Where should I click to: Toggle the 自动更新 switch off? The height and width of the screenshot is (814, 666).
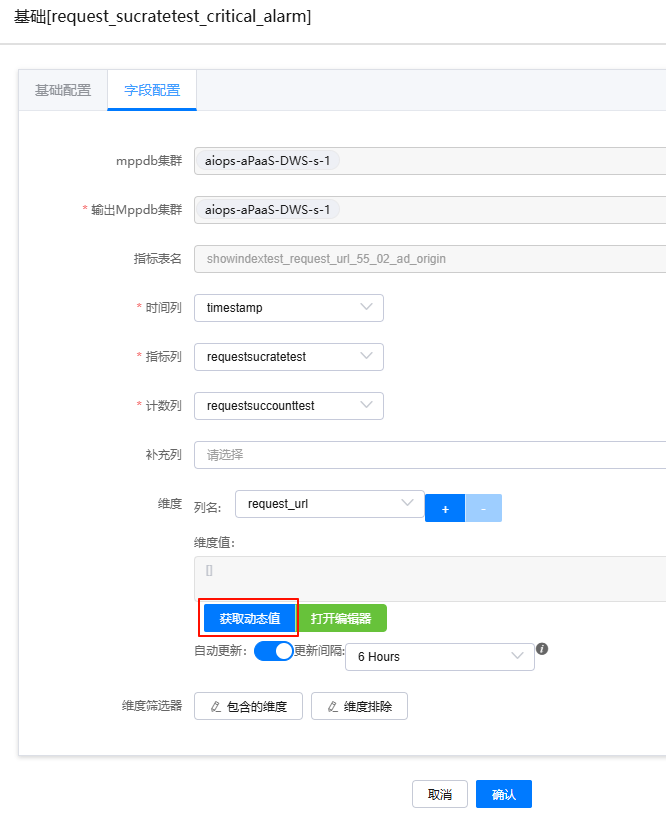[273, 651]
